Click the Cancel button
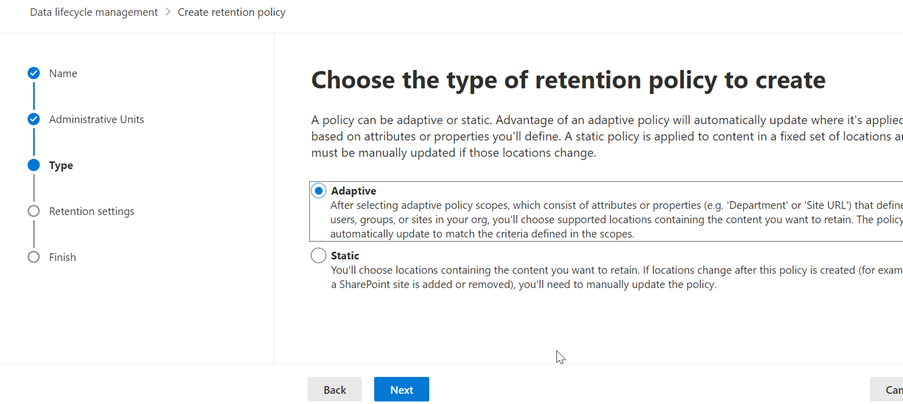This screenshot has height=404, width=903. [888, 389]
